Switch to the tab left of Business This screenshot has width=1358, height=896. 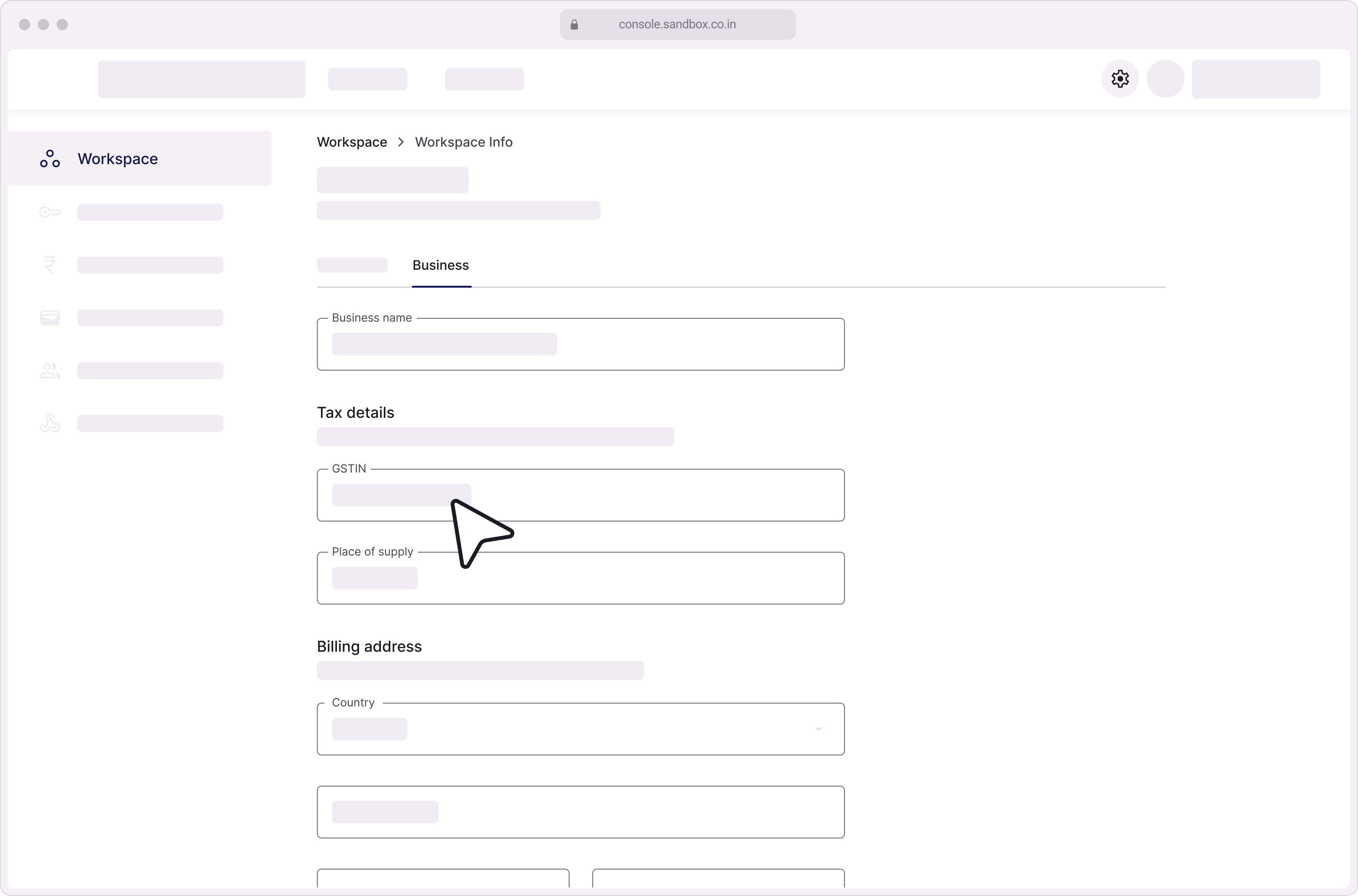[x=352, y=265]
